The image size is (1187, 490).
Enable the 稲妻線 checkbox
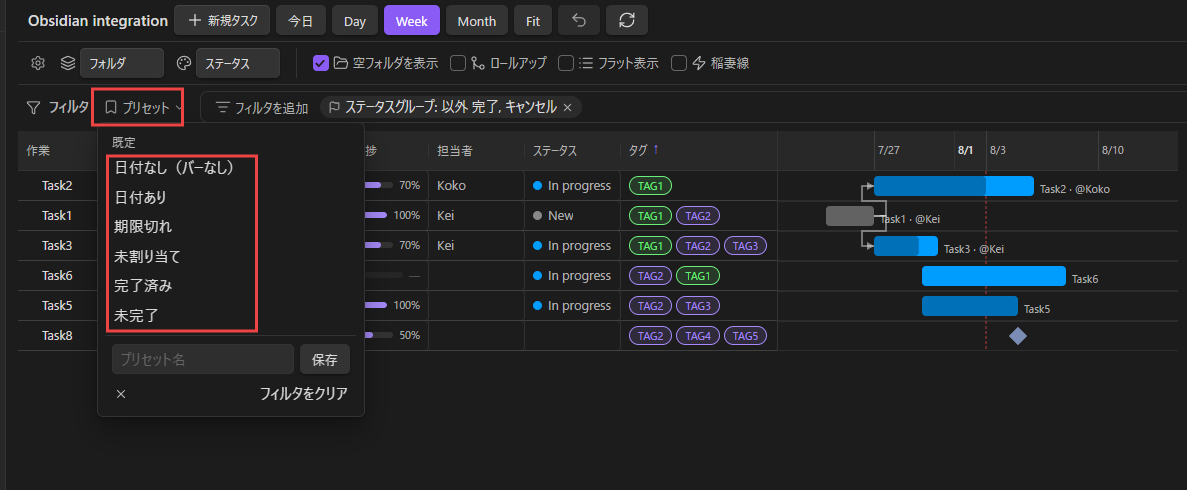pos(679,63)
